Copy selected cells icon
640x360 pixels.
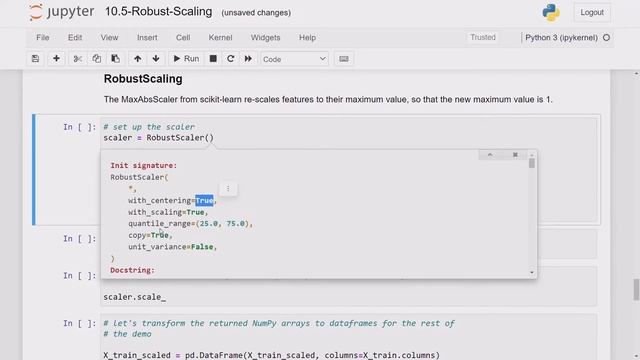pos(96,59)
